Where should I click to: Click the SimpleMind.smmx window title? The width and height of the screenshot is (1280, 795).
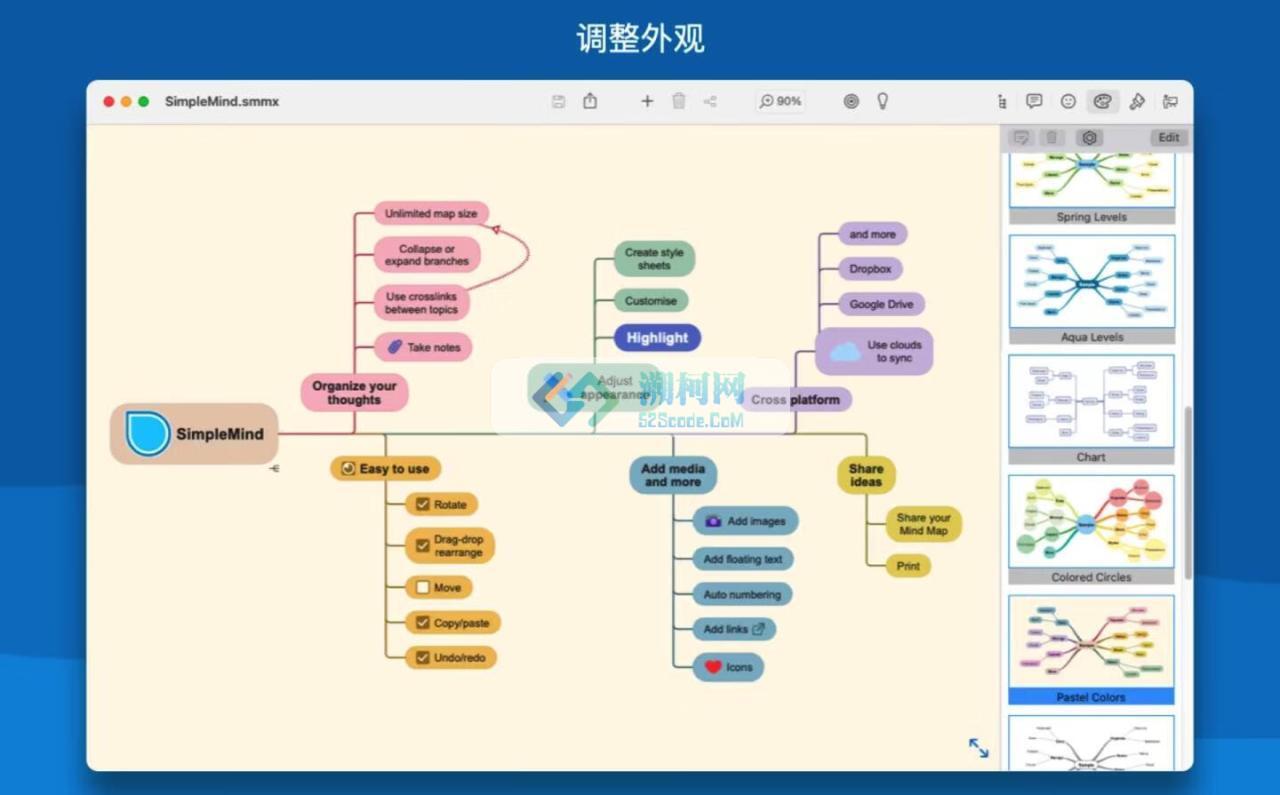click(222, 101)
